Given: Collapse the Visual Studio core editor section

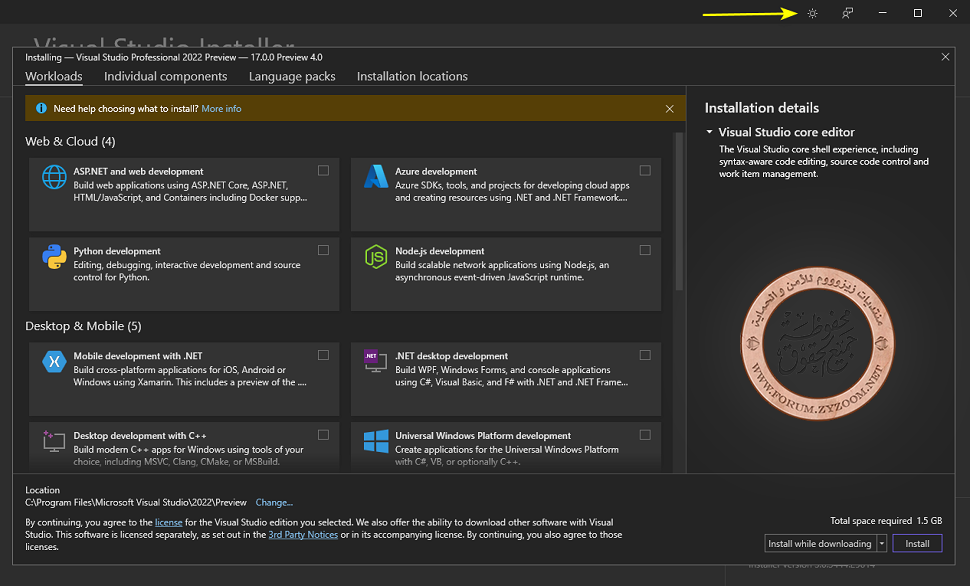Looking at the screenshot, I should tap(710, 132).
